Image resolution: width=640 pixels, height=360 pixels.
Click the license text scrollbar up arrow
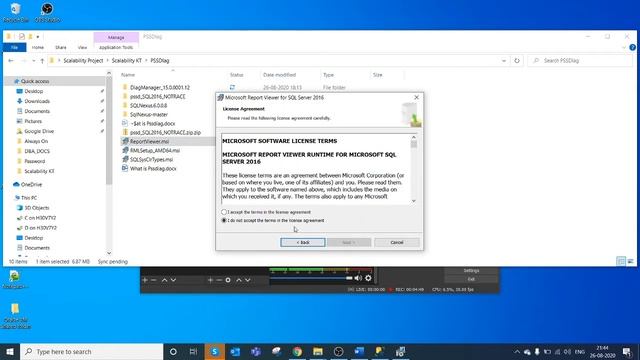(x=413, y=138)
